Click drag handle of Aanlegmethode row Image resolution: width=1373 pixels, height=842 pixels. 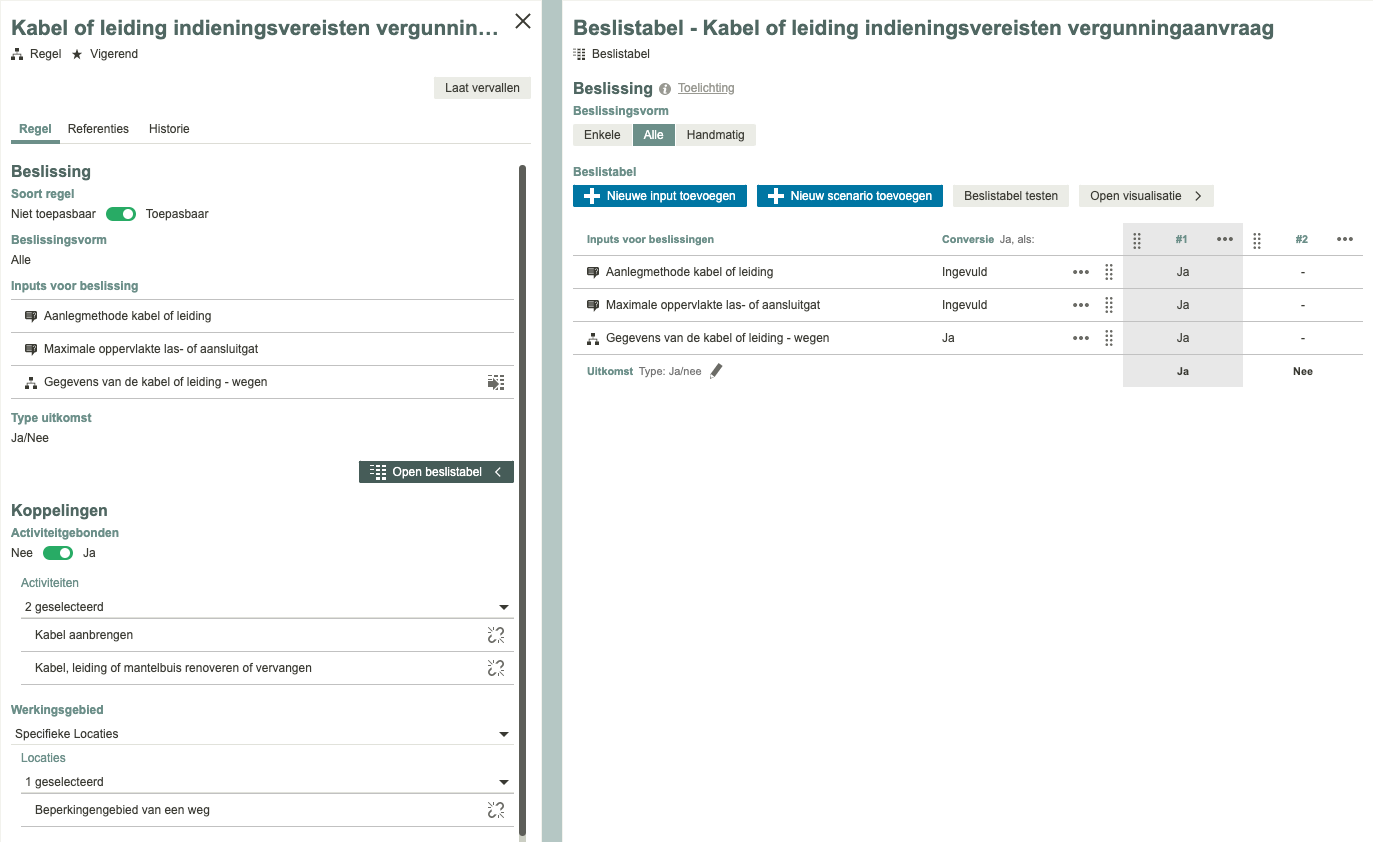coord(1108,272)
